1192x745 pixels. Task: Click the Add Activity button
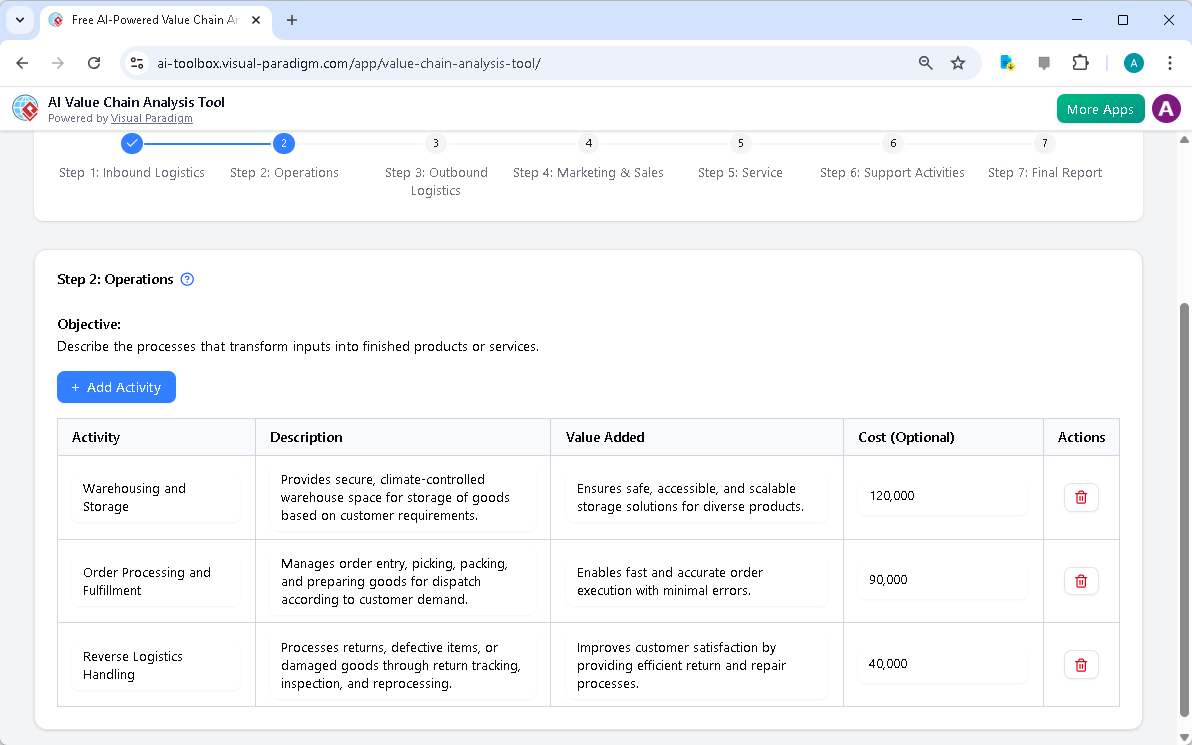tap(116, 387)
